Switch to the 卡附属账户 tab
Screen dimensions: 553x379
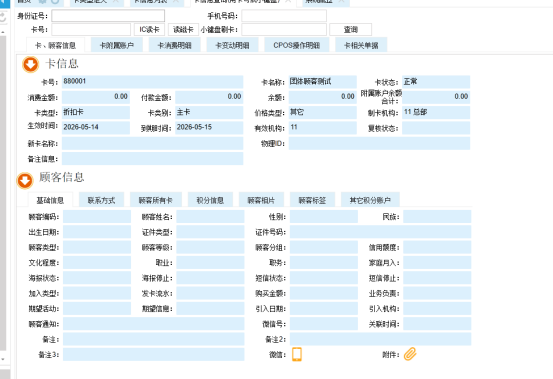point(117,45)
